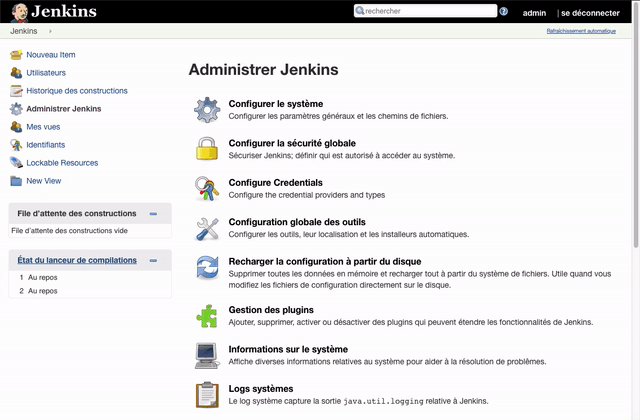The image size is (640, 420).
Task: Open the Configure Credentials link
Action: pos(276,182)
